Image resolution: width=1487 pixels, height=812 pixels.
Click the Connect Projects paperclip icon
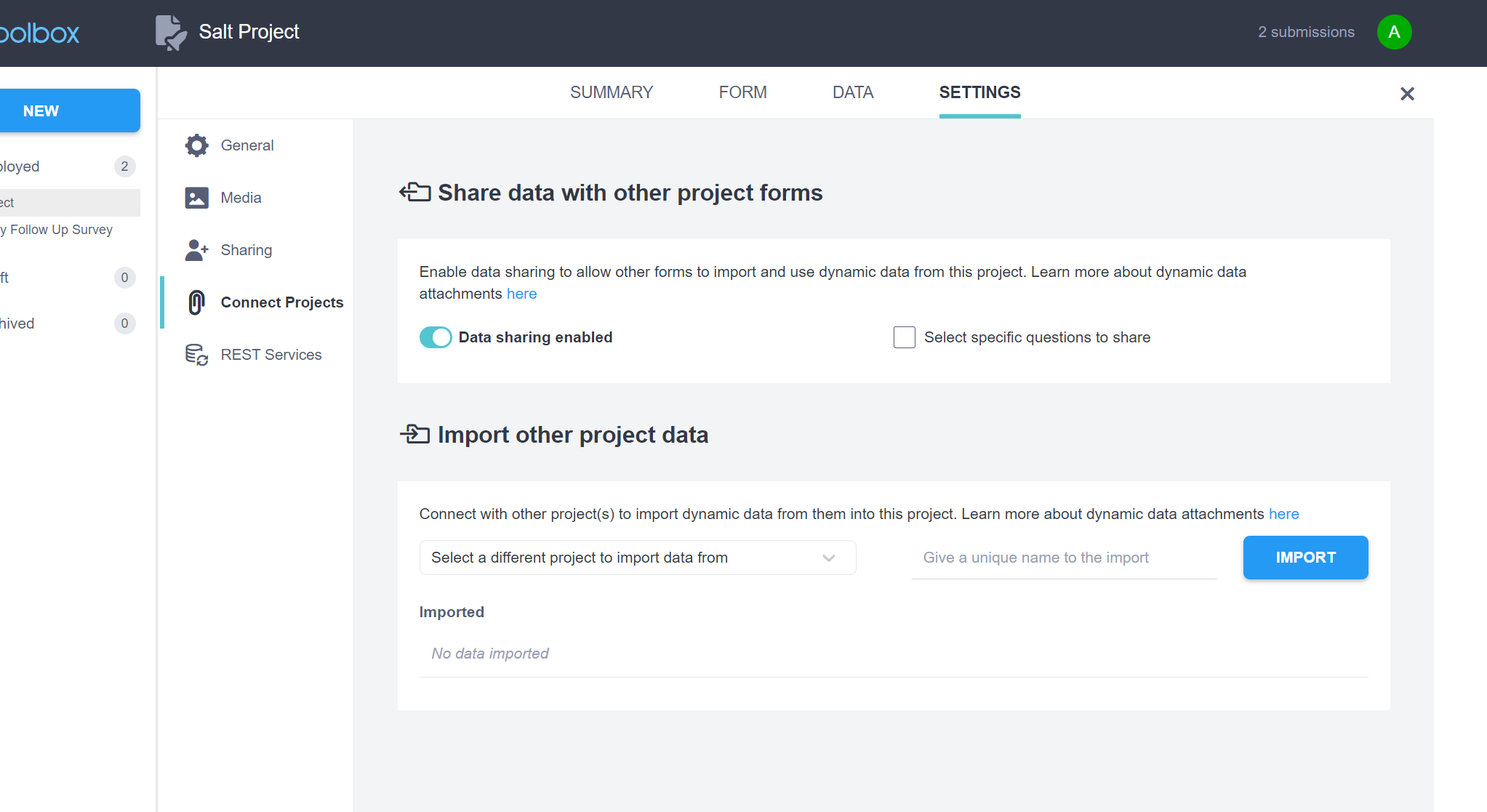click(x=196, y=302)
